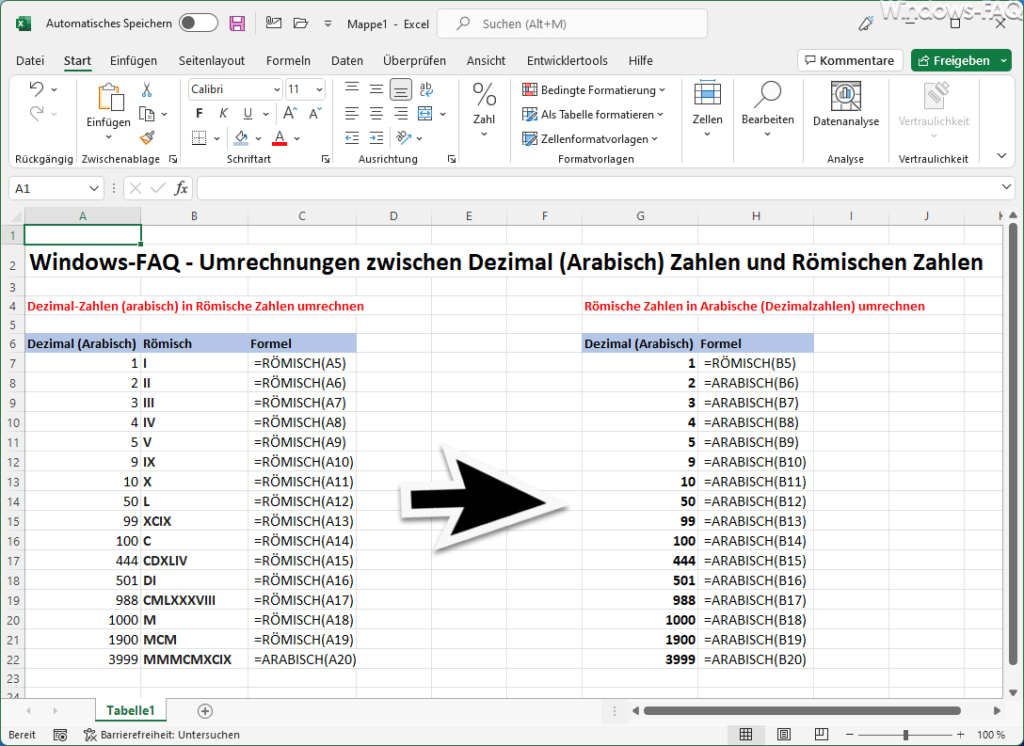The width and height of the screenshot is (1024, 746).
Task: Apply red font color A button
Action: point(280,138)
